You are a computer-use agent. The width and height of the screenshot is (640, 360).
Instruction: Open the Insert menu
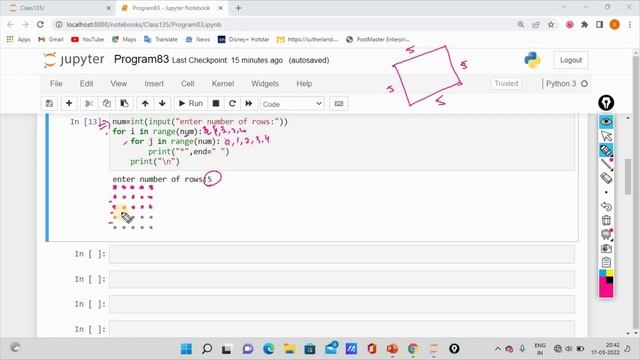coord(154,84)
